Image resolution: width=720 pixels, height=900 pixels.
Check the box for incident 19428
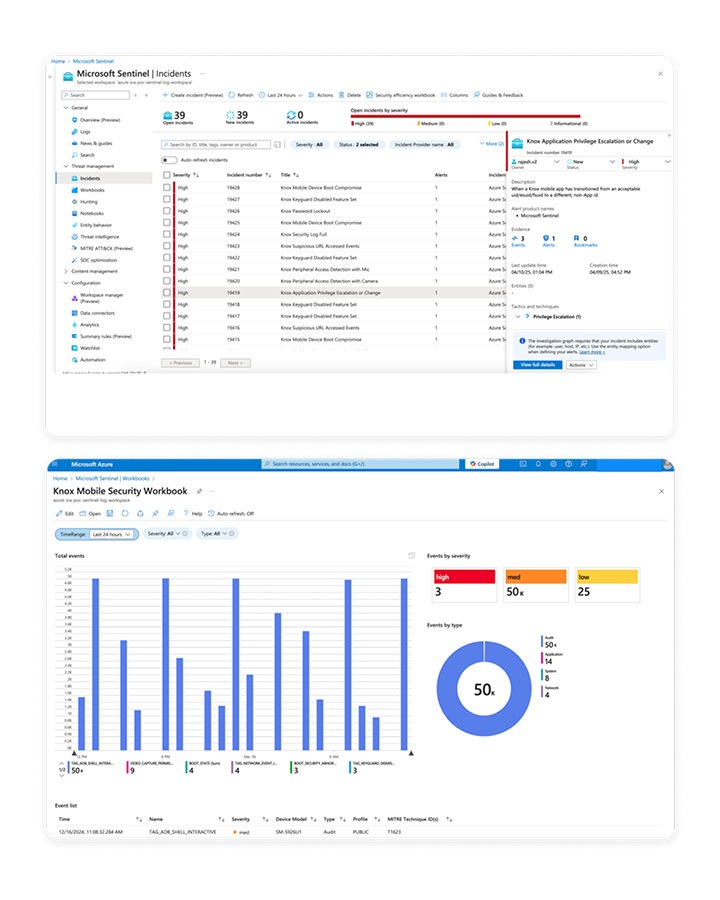(167, 188)
